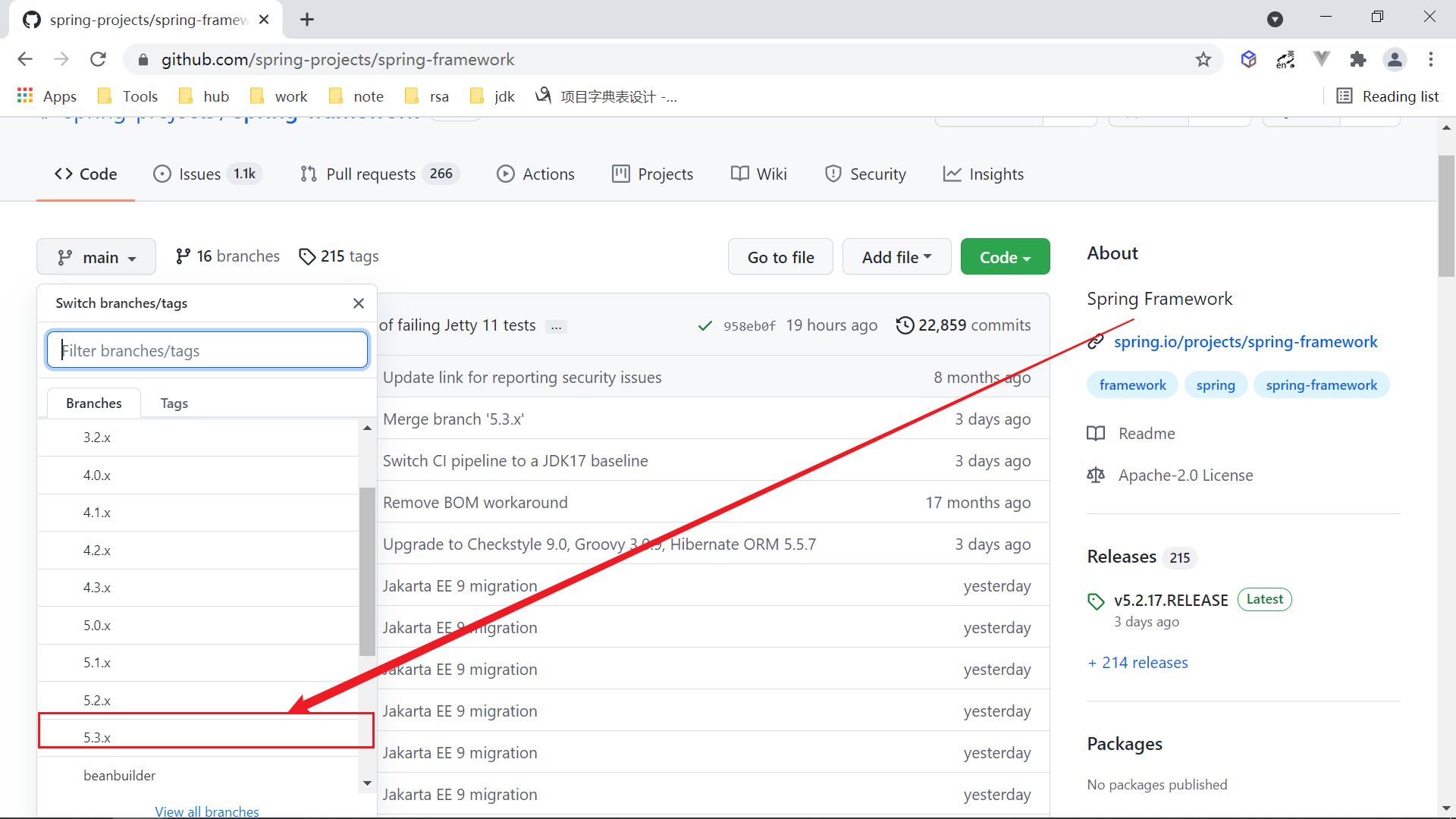Reload the page with refresh icon
1456x819 pixels.
coord(98,59)
